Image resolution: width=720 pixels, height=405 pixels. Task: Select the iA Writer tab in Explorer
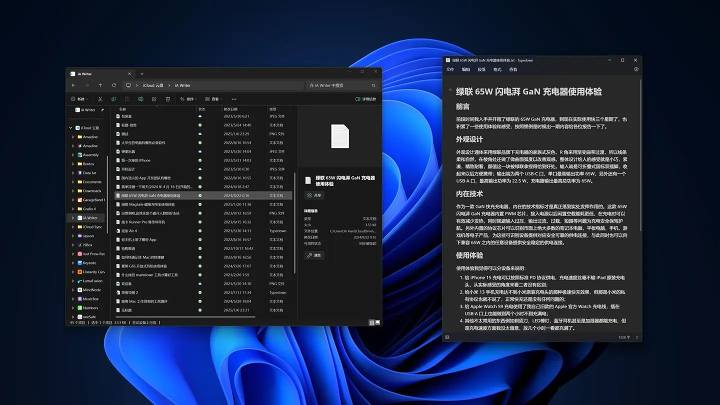100,73
